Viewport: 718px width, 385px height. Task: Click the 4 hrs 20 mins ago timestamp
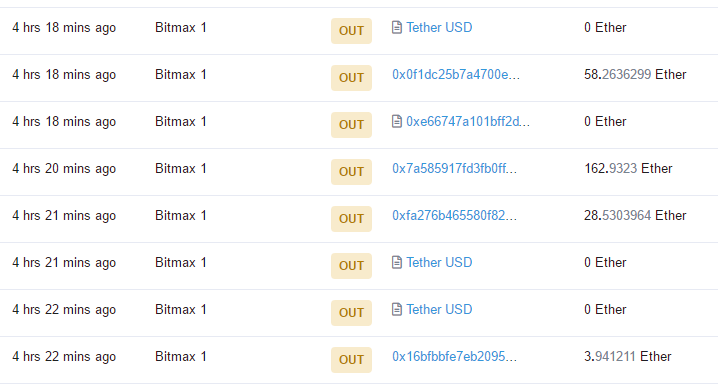(x=64, y=169)
